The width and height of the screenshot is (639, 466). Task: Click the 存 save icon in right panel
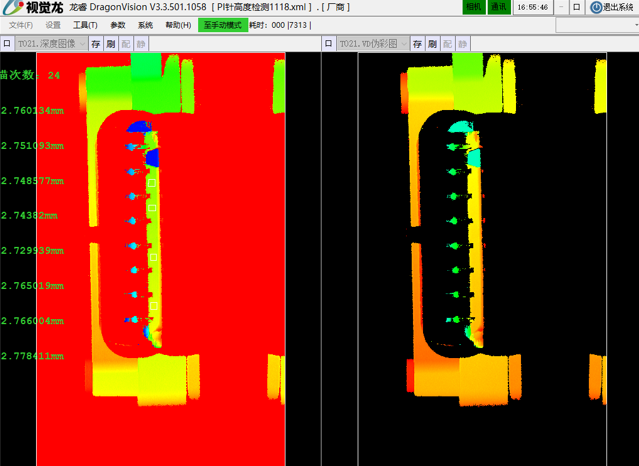pos(417,44)
